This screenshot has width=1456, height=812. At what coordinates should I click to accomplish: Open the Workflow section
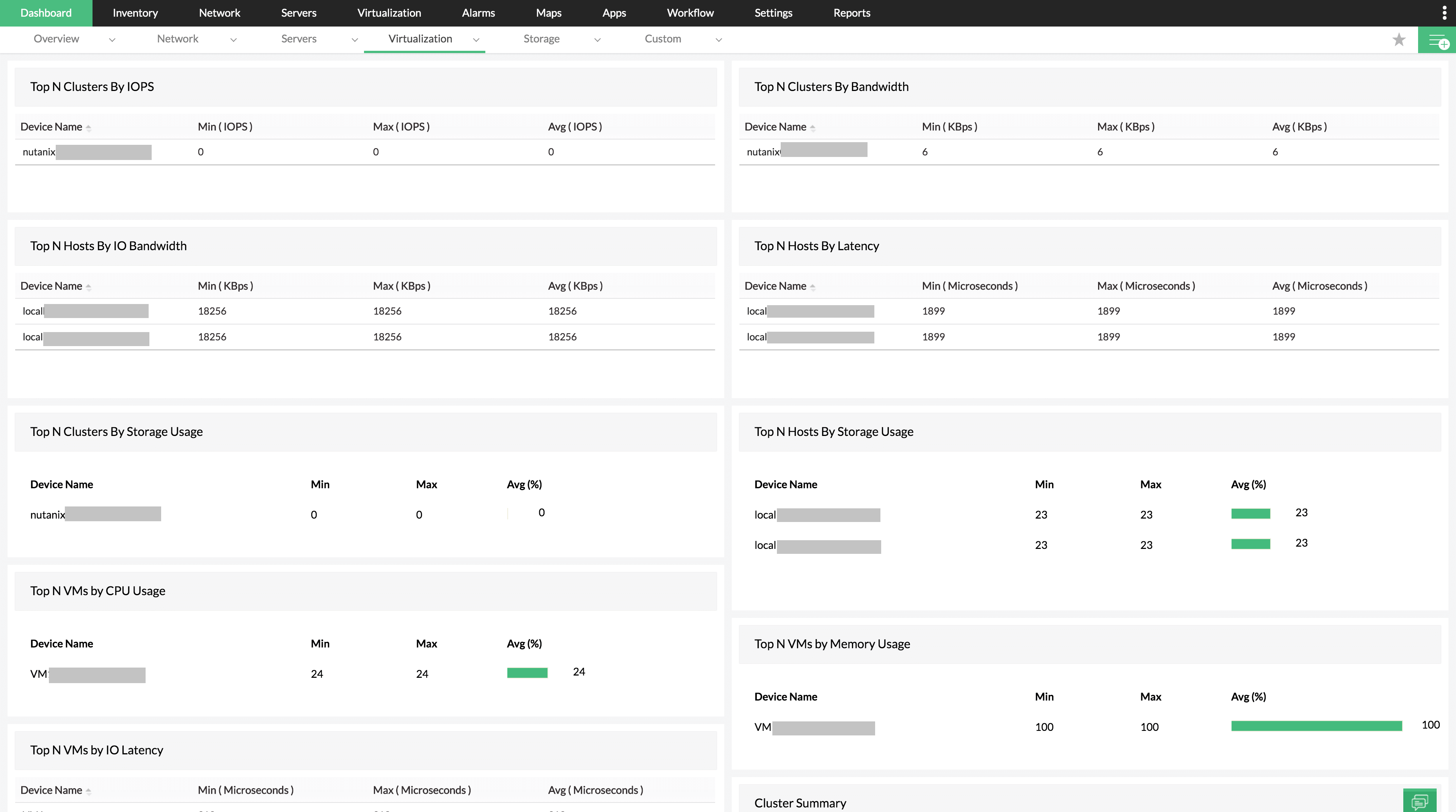(x=690, y=13)
